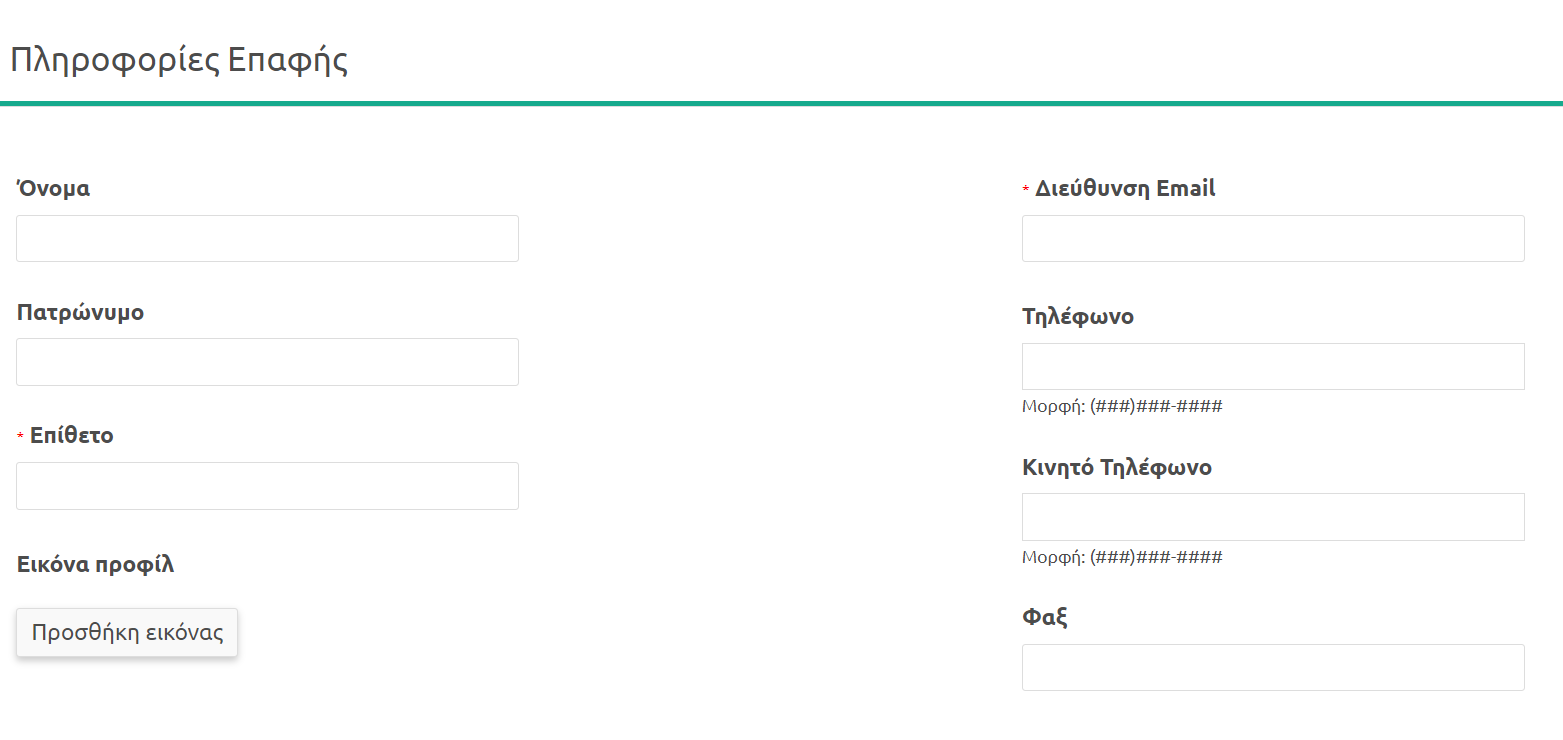Click the Πληροφορίες Επαφής section heading

(x=179, y=60)
